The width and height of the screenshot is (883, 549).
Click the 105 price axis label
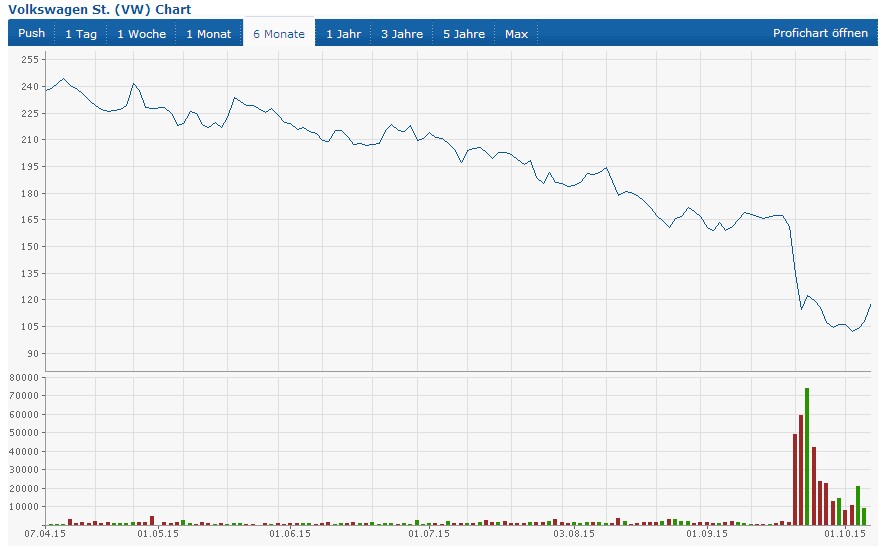(x=30, y=327)
